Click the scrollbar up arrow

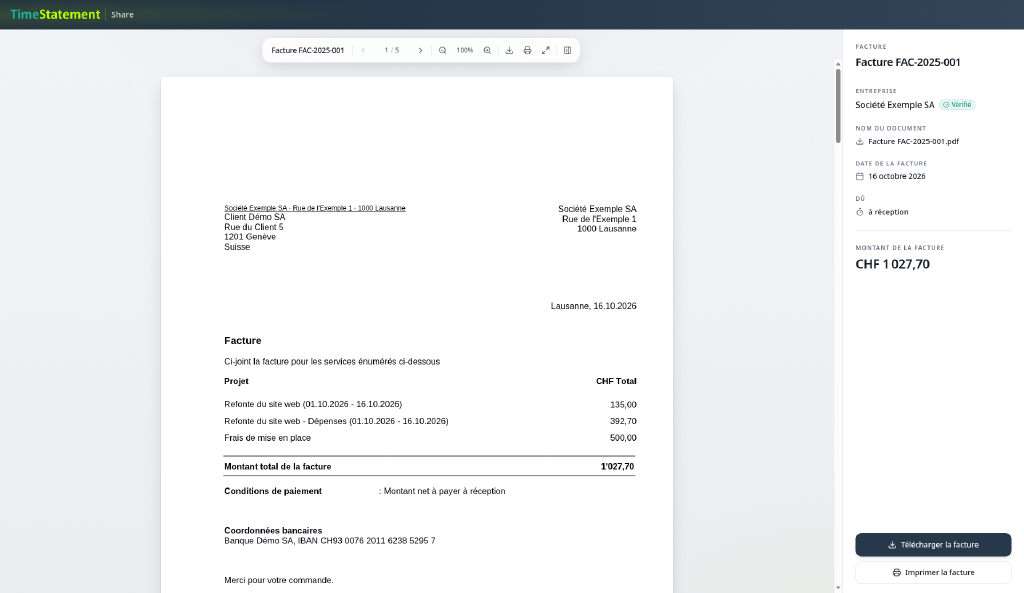(x=838, y=65)
